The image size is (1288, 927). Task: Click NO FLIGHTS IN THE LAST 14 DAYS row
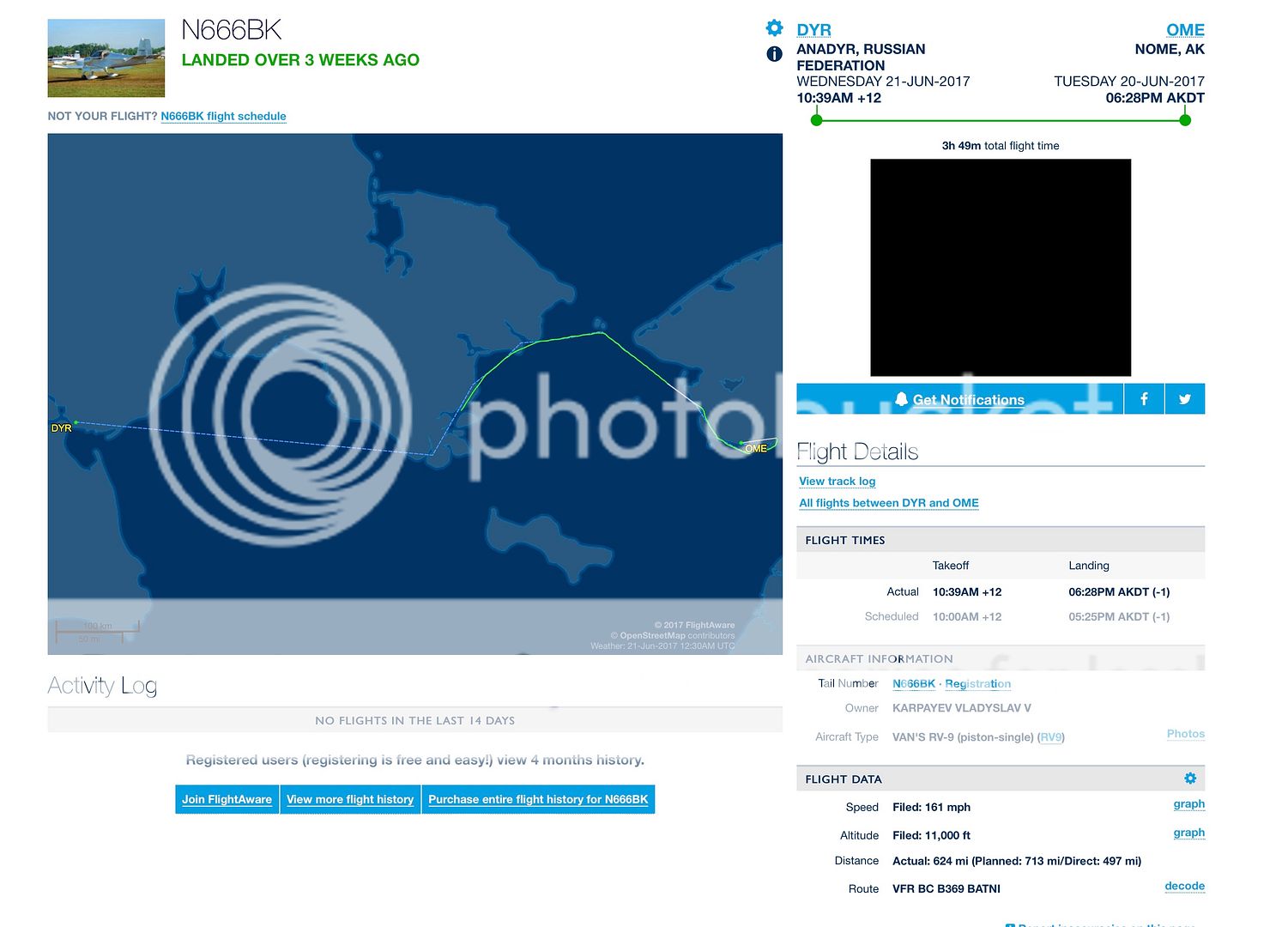pos(415,721)
